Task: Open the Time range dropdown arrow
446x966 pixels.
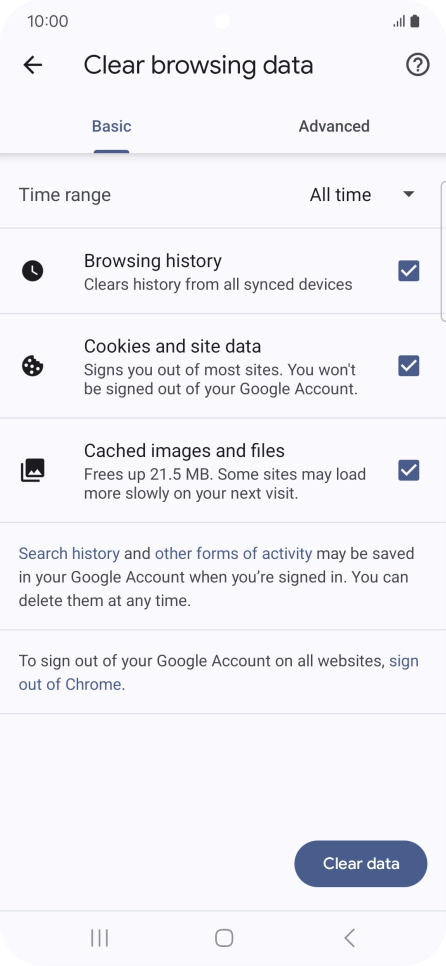Action: coord(408,195)
